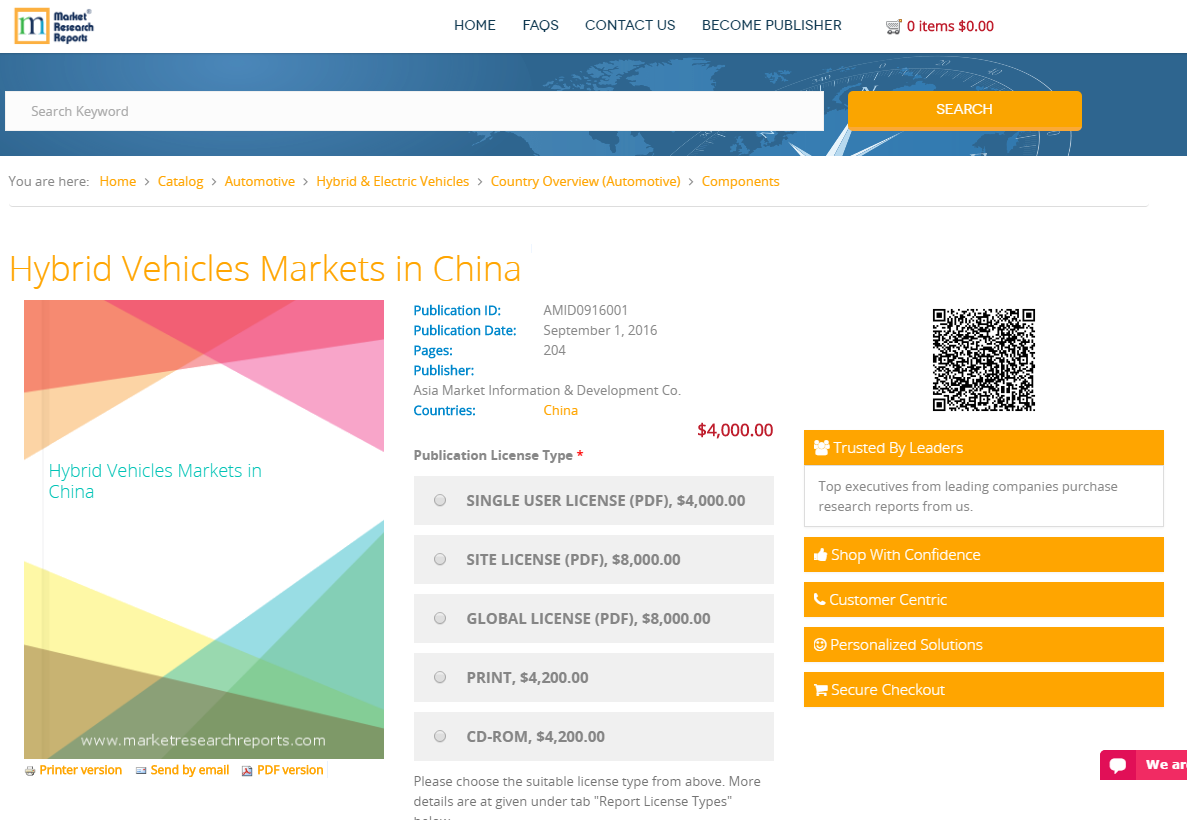Focus the Search Keyword input field
Viewport: 1187px width, 820px height.
pos(414,111)
